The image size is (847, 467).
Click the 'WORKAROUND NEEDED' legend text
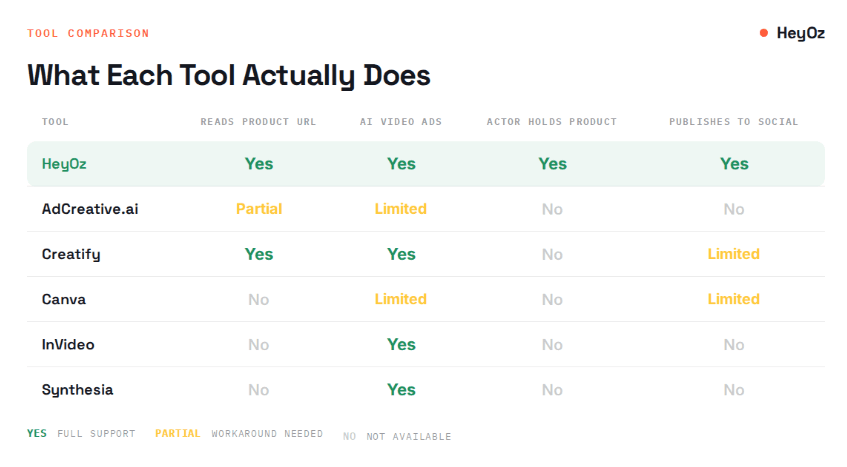click(267, 434)
